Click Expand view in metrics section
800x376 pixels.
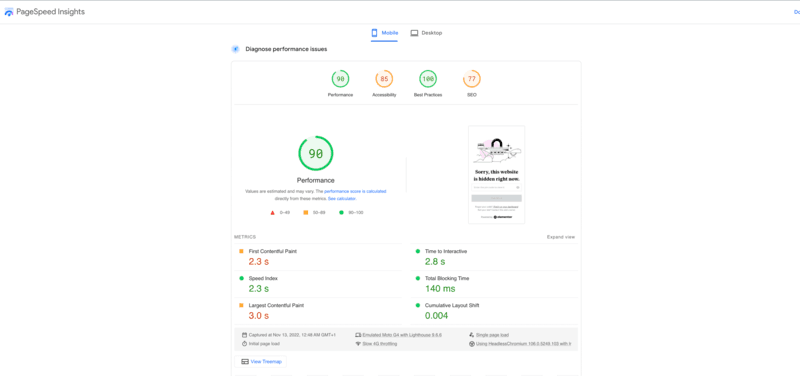[x=561, y=237]
